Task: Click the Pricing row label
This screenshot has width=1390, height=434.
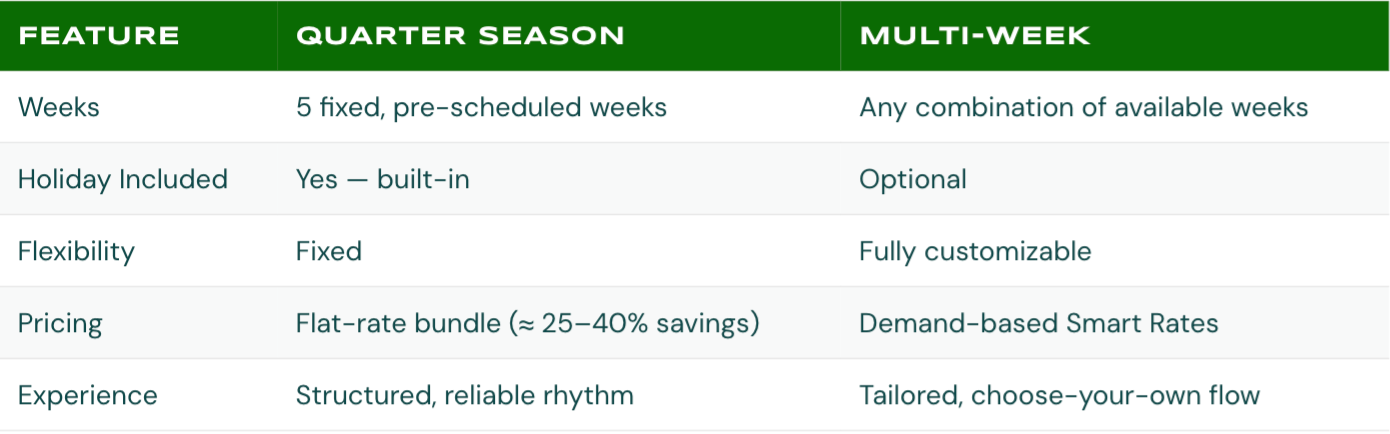Action: coord(60,323)
